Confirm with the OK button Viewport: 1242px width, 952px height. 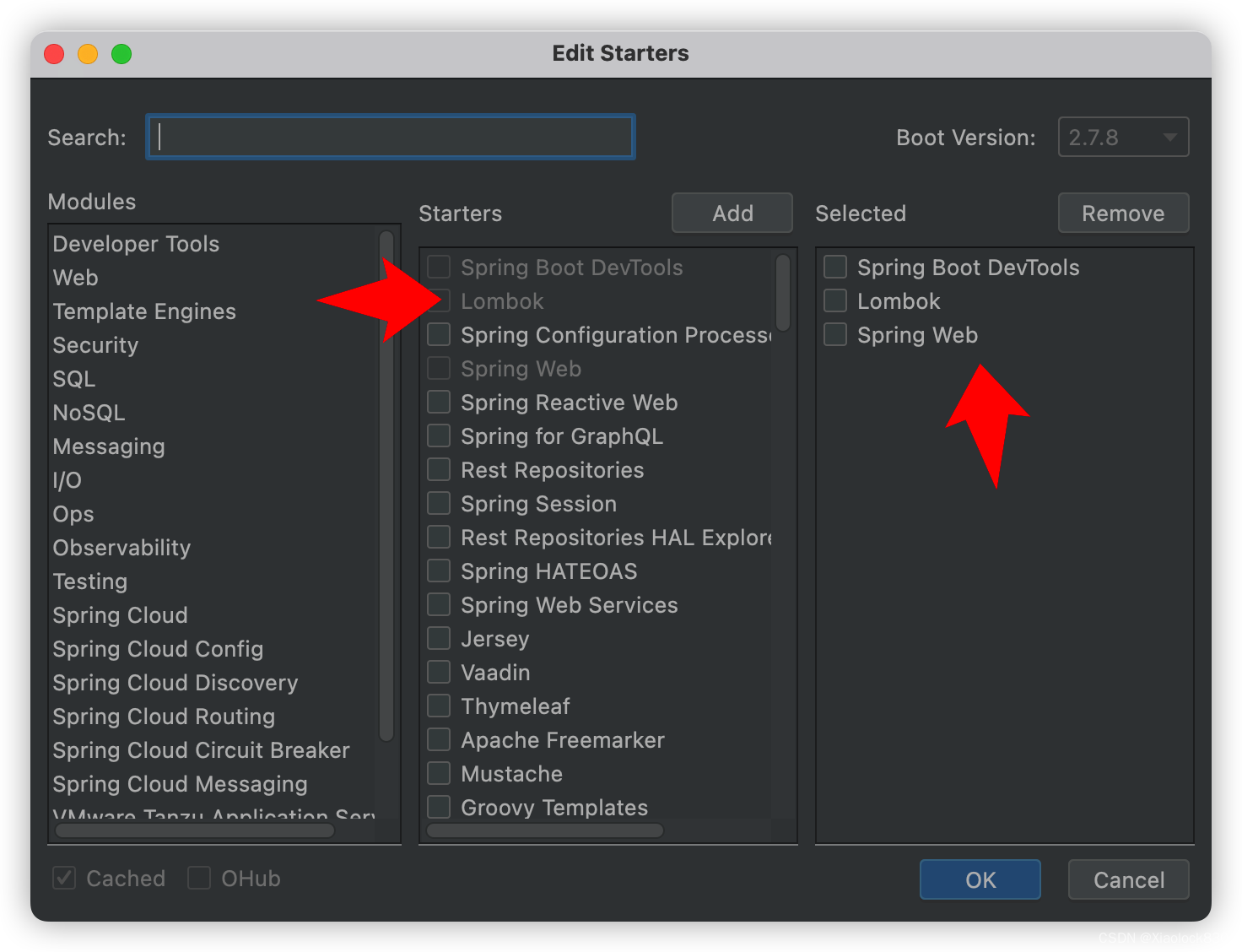pos(980,879)
